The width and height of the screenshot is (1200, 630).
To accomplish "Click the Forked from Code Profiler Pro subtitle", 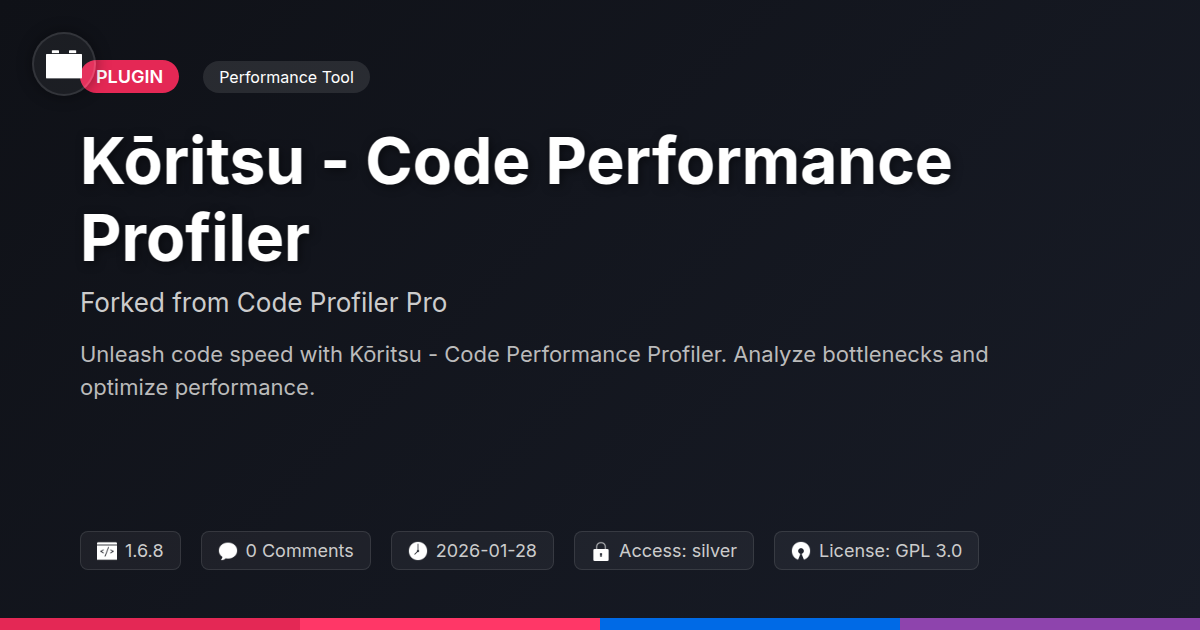I will pyautogui.click(x=263, y=303).
